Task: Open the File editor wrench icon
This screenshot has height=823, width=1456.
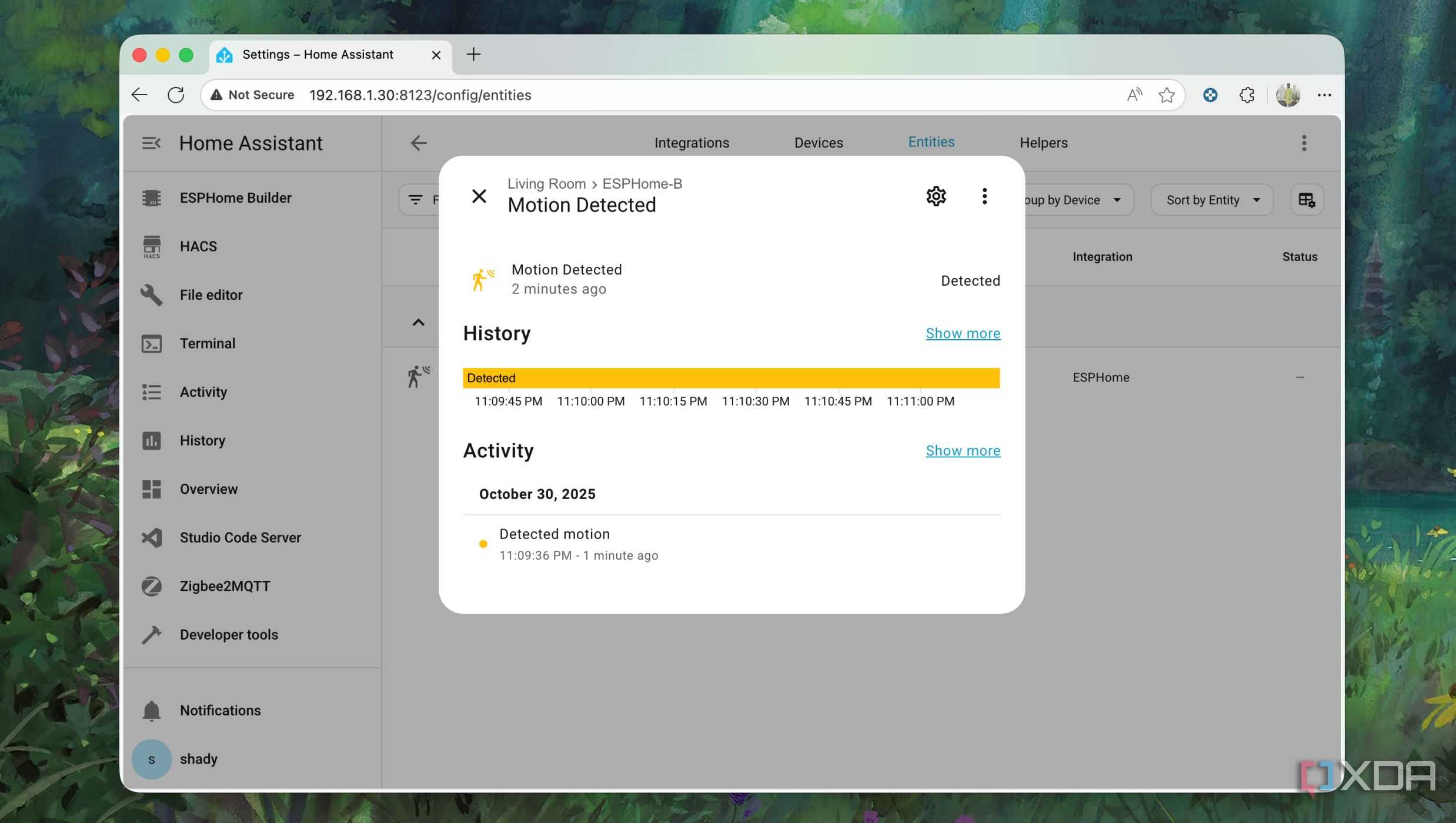Action: click(x=151, y=295)
